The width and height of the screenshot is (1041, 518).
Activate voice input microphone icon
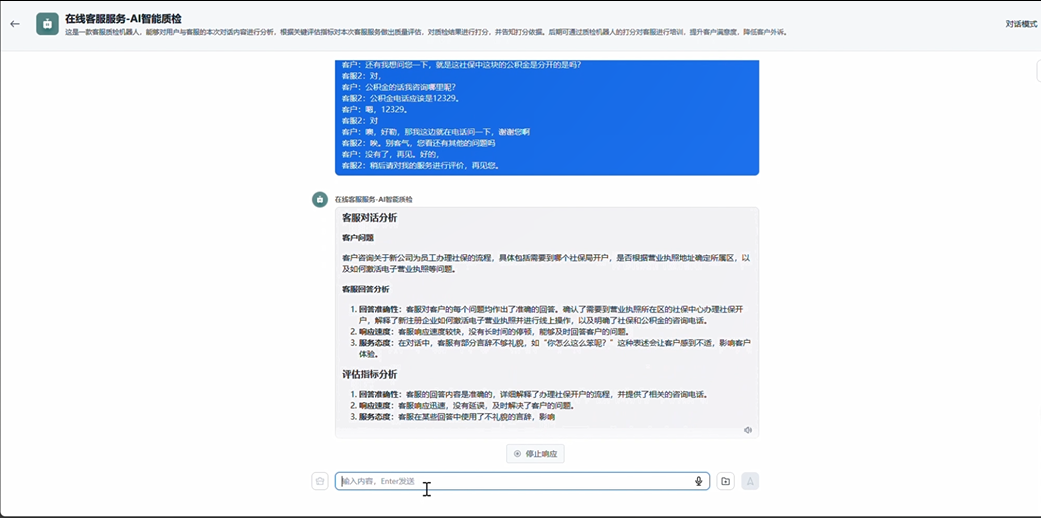[698, 481]
